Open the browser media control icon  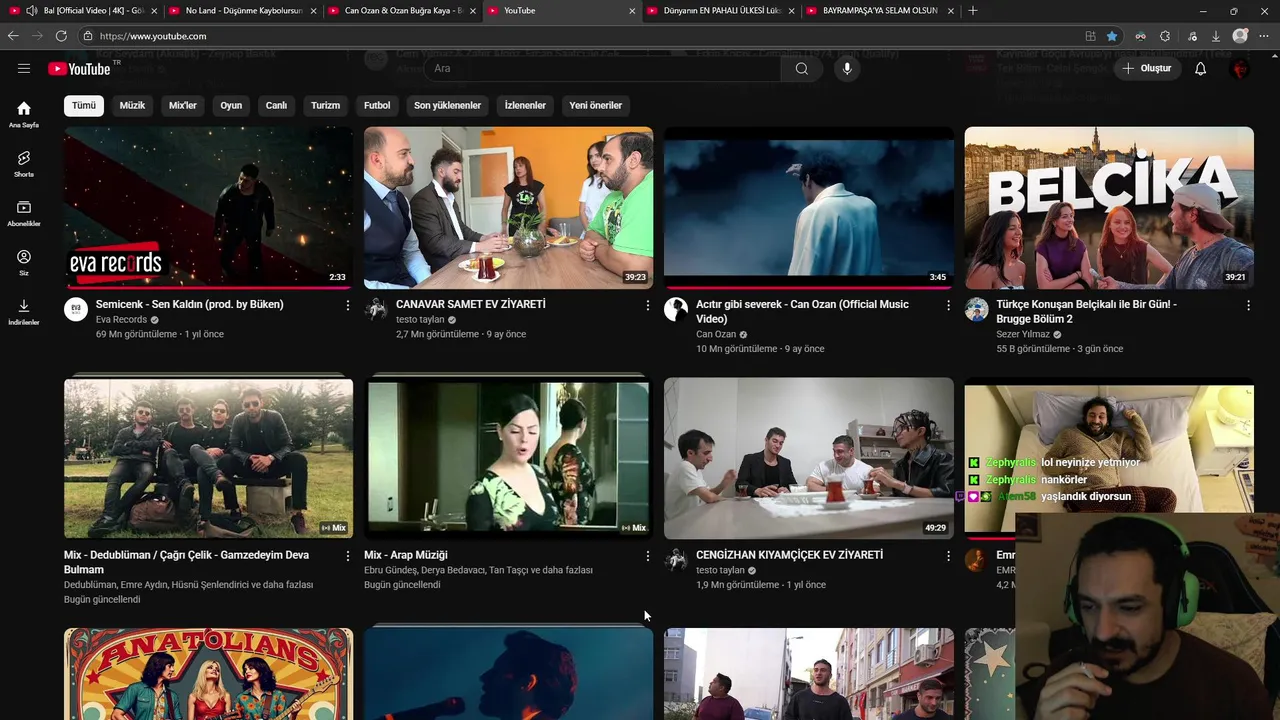tap(1190, 36)
